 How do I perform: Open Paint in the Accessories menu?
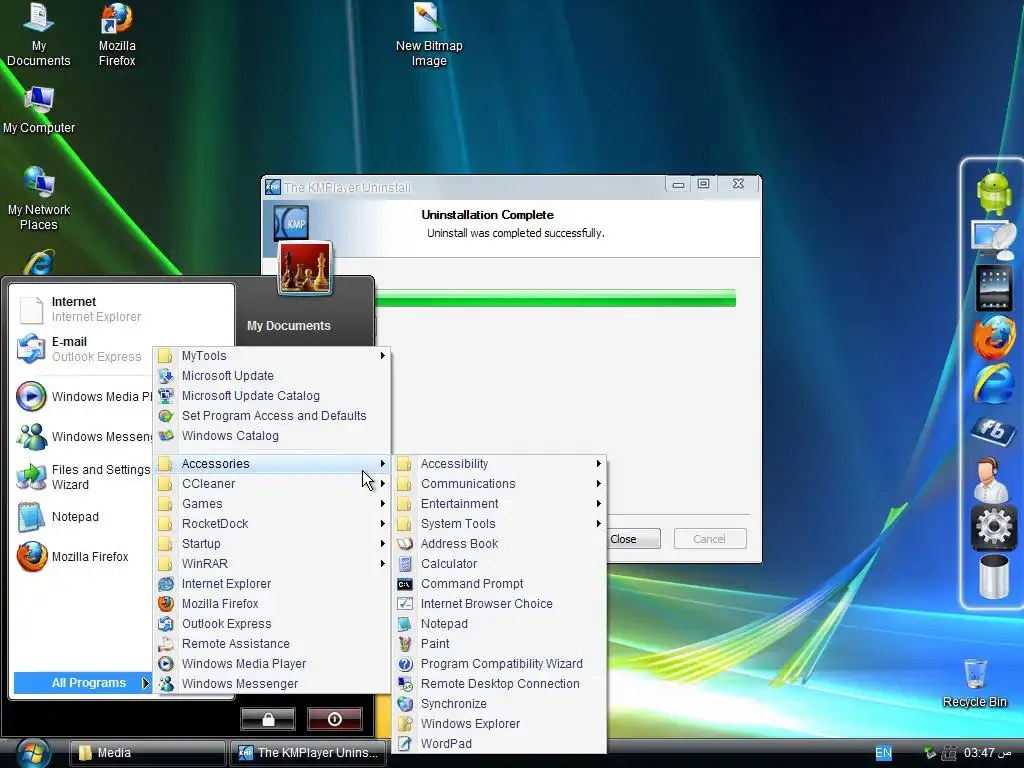pos(499,644)
